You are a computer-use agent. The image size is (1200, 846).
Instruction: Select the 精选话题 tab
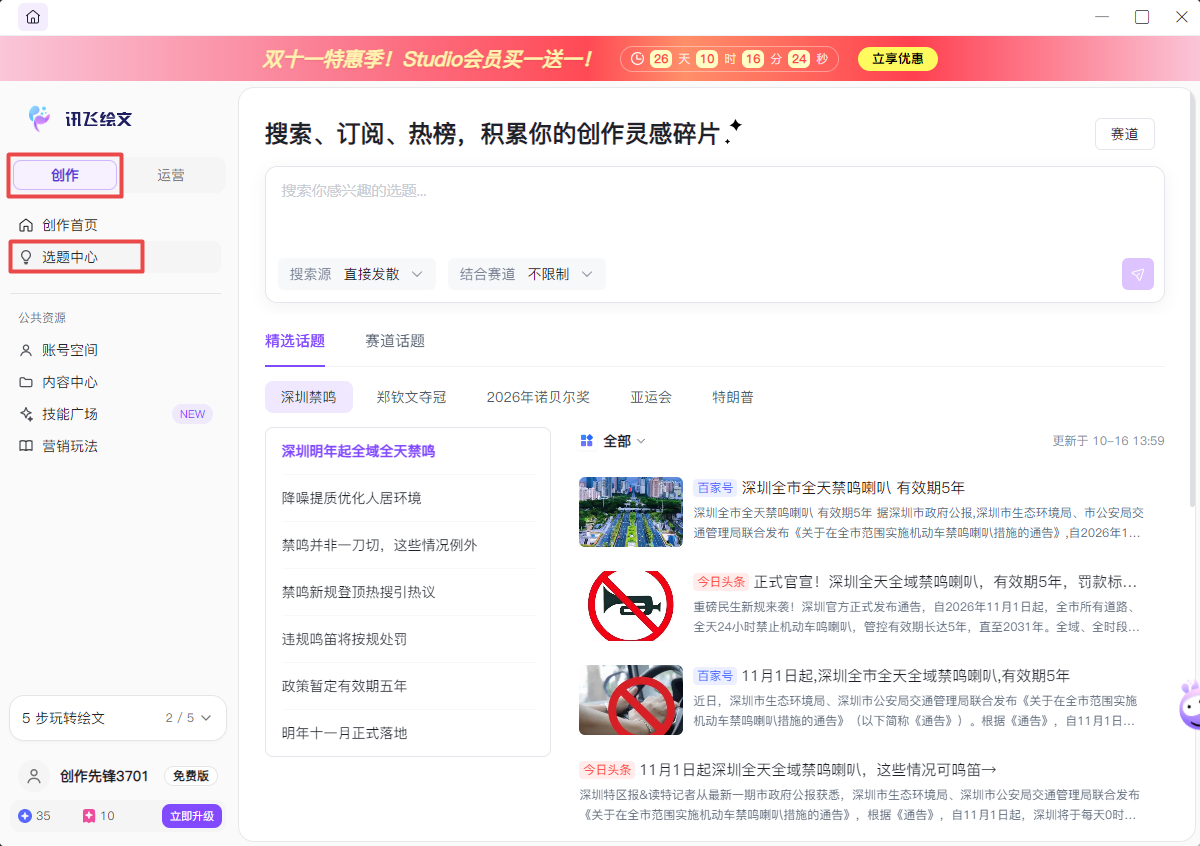click(295, 341)
